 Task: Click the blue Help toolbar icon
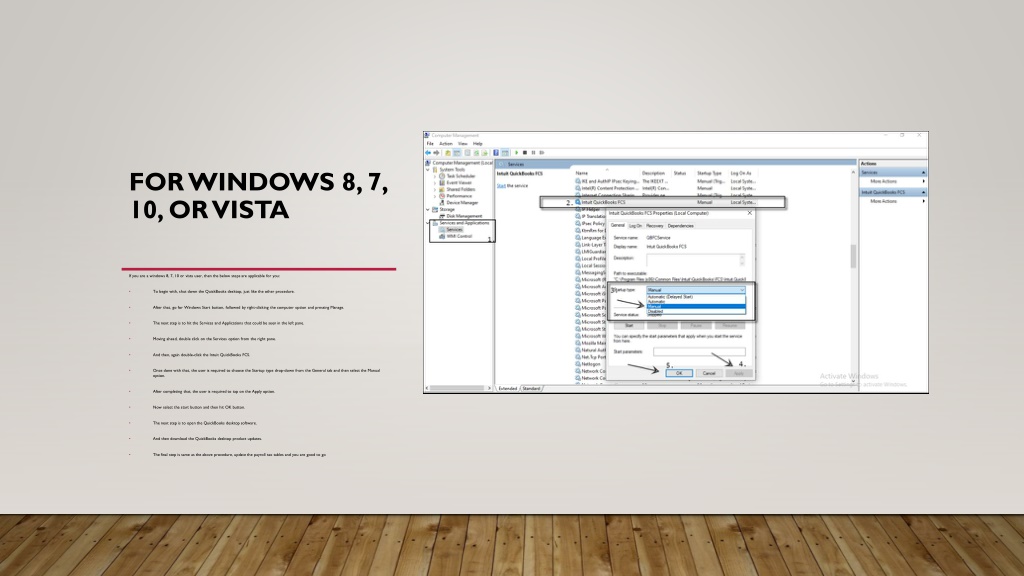pos(496,153)
